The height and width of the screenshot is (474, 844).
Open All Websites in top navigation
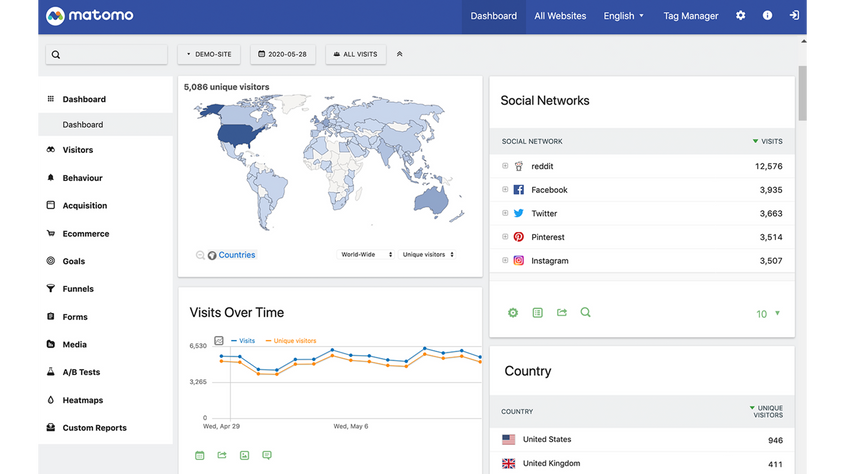[x=560, y=16]
